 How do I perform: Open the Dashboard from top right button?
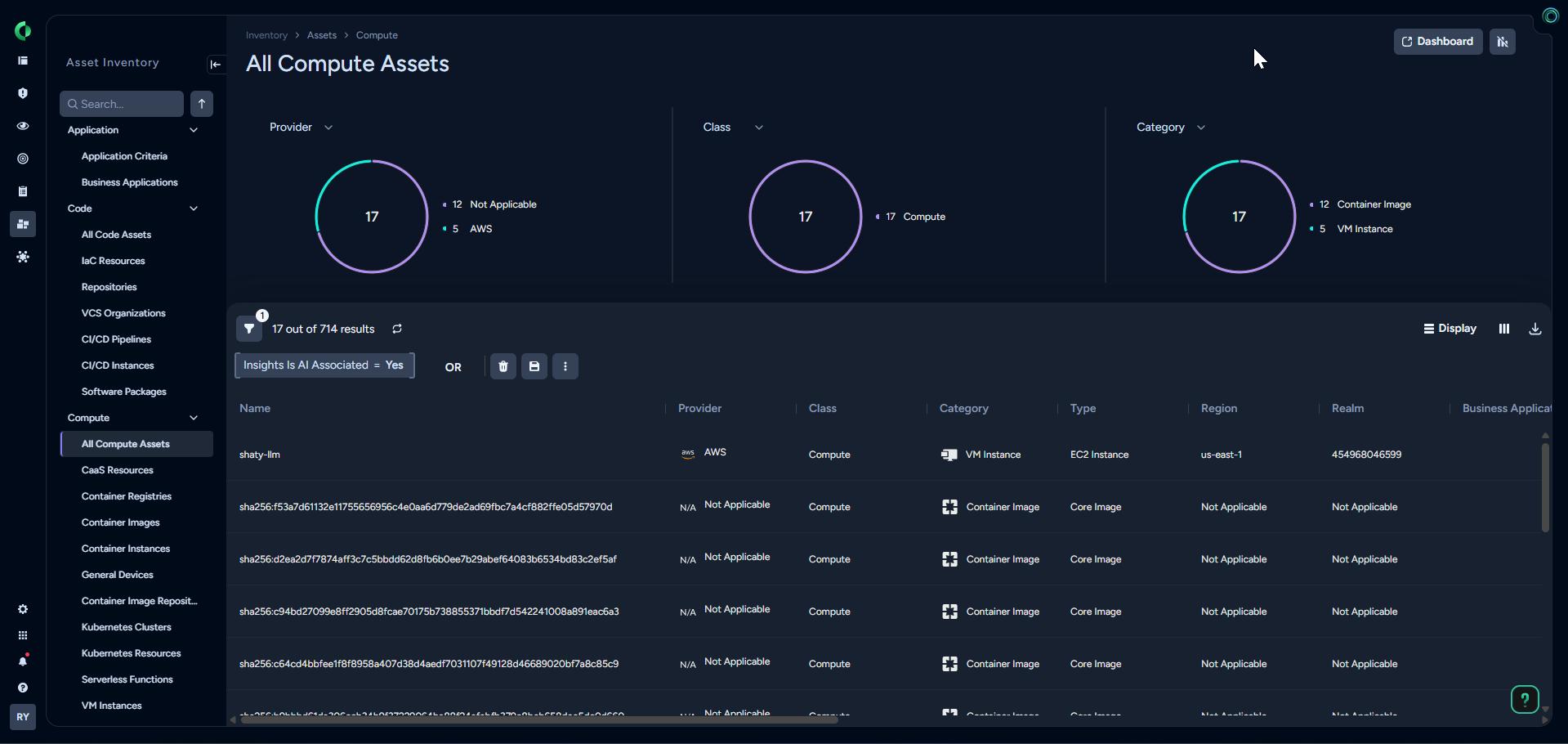[x=1437, y=41]
